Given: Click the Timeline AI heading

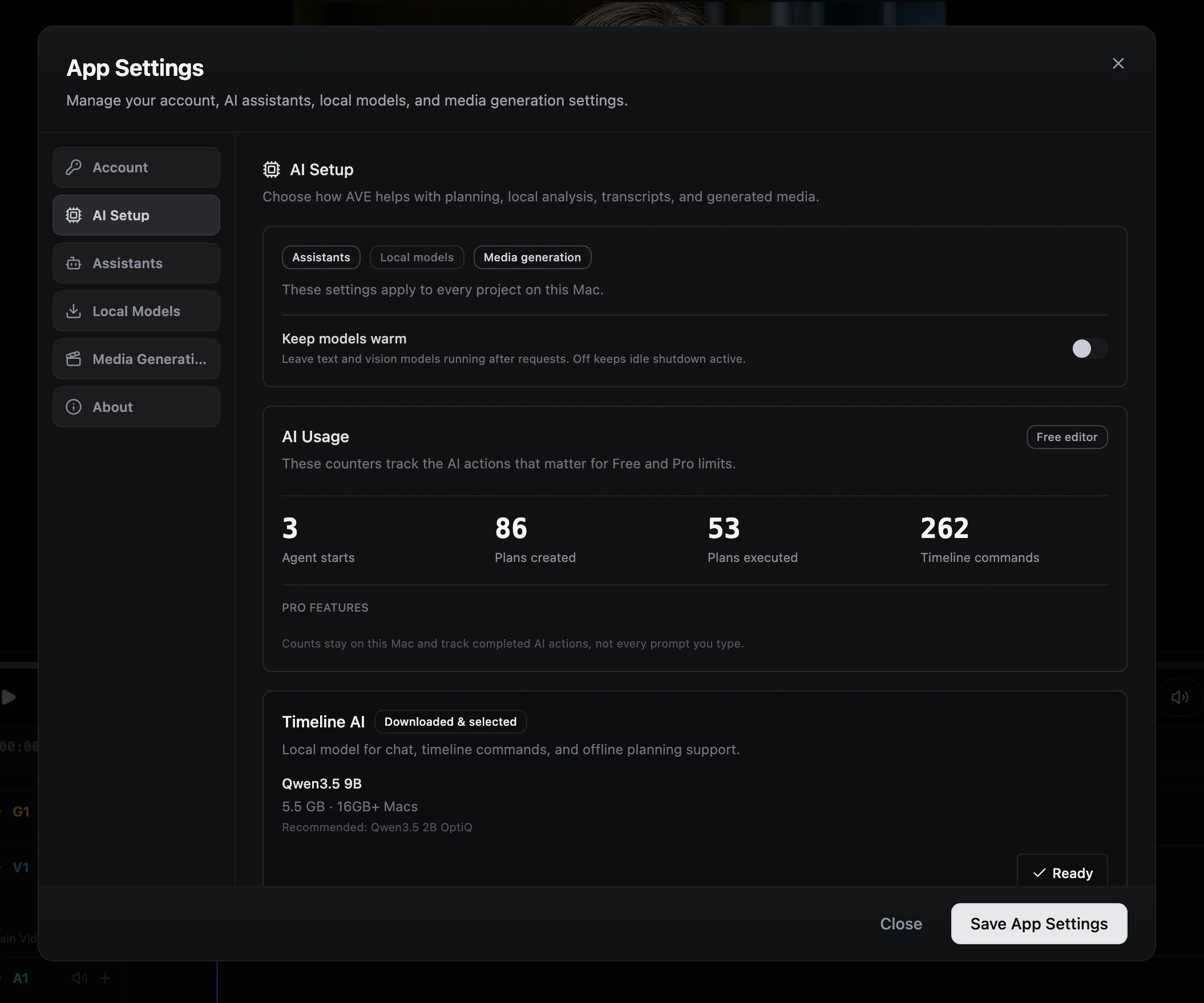Looking at the screenshot, I should 324,722.
